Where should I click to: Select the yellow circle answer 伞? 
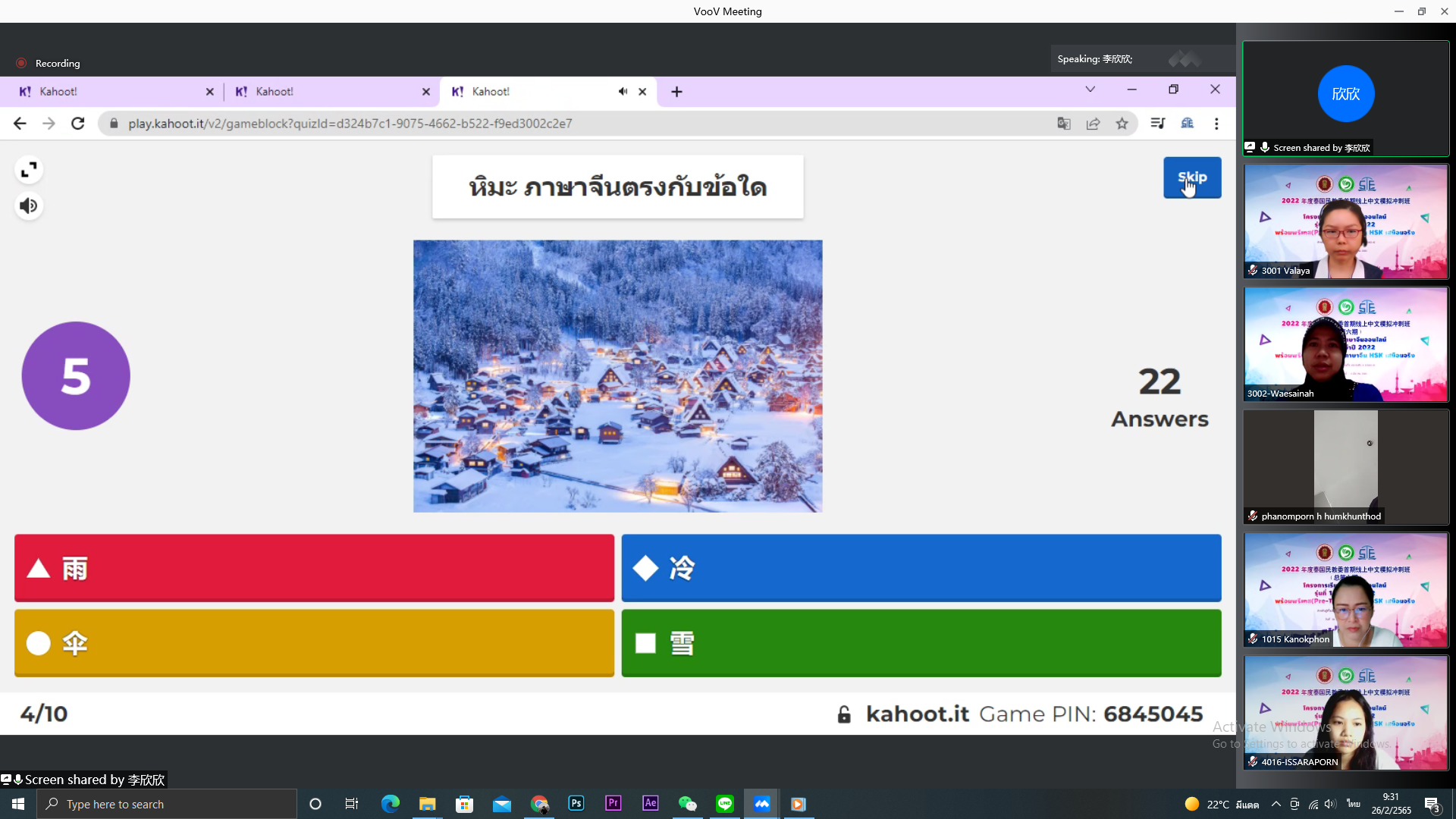(x=314, y=643)
